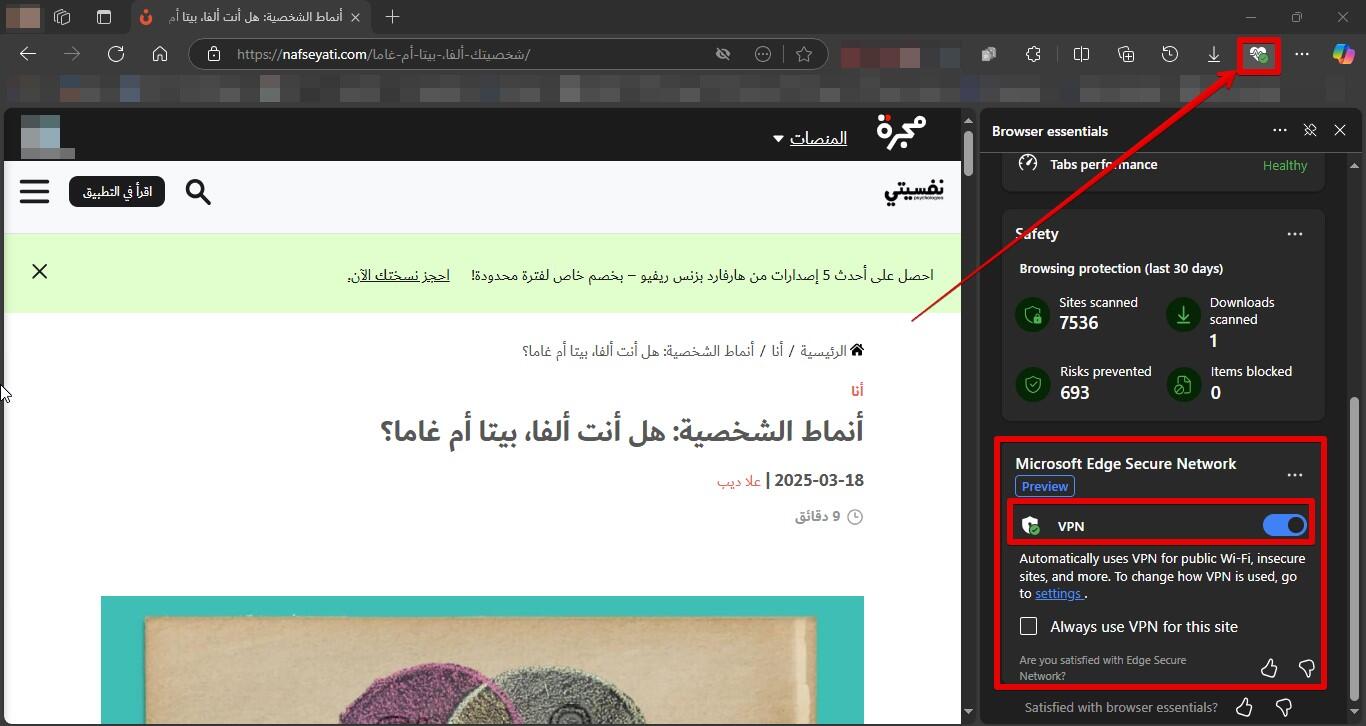Open the website hamburger menu

[x=35, y=191]
